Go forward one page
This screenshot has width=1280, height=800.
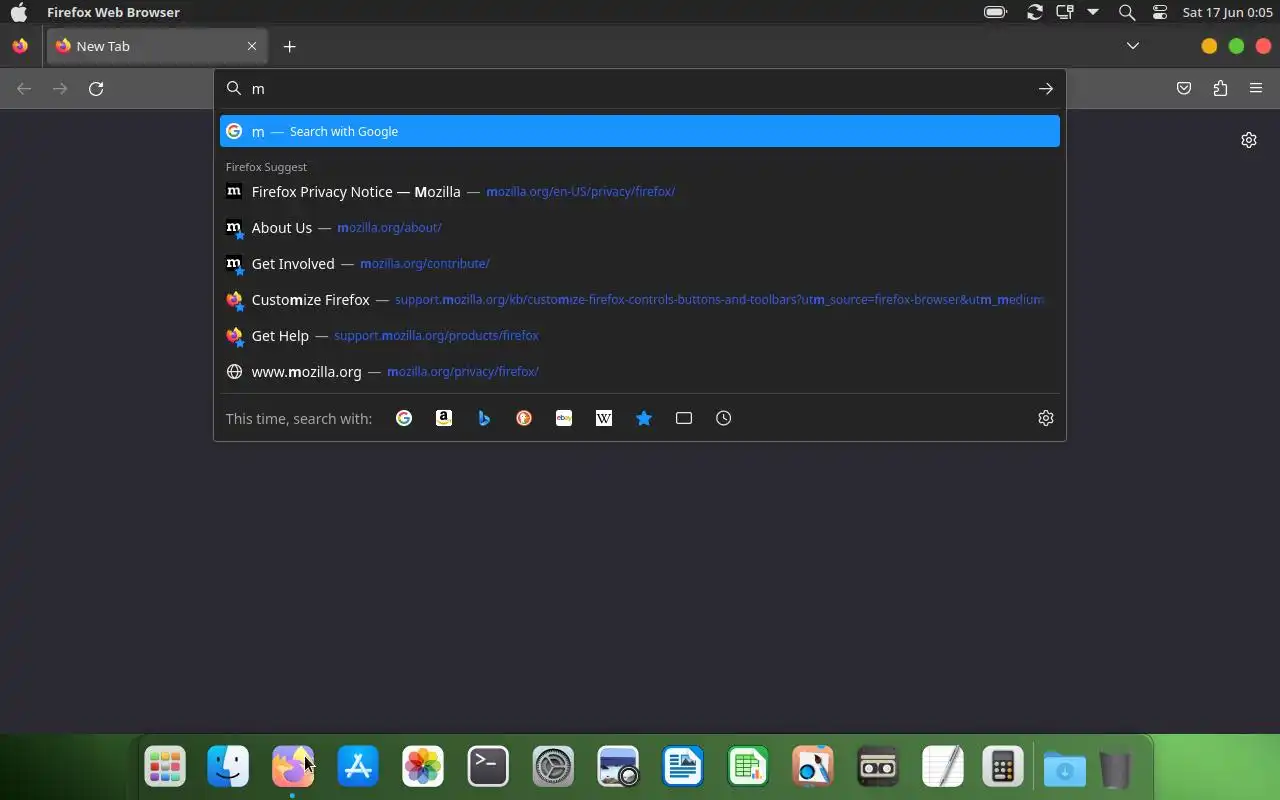(x=60, y=89)
